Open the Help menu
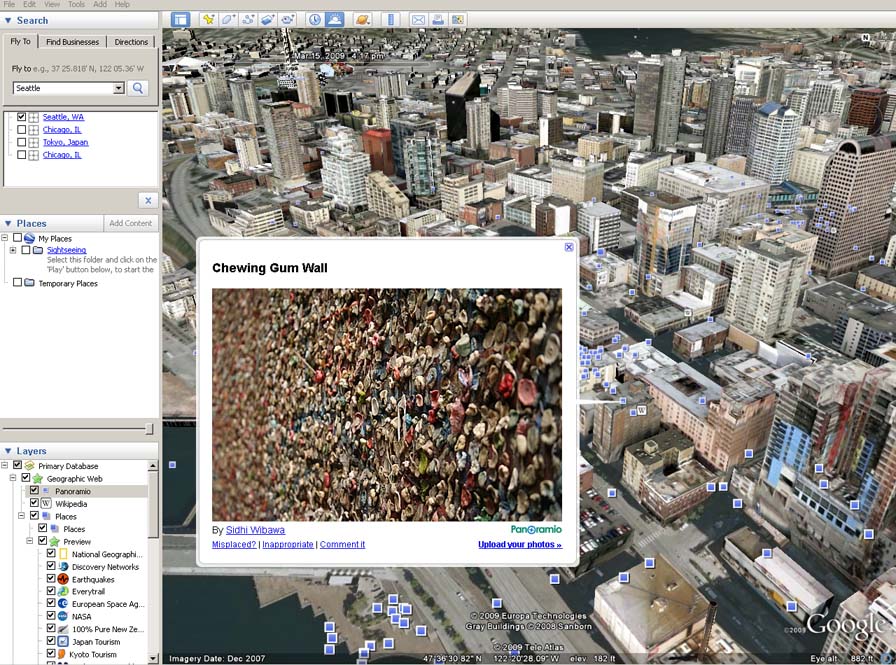Image resolution: width=896 pixels, height=665 pixels. 122,4
